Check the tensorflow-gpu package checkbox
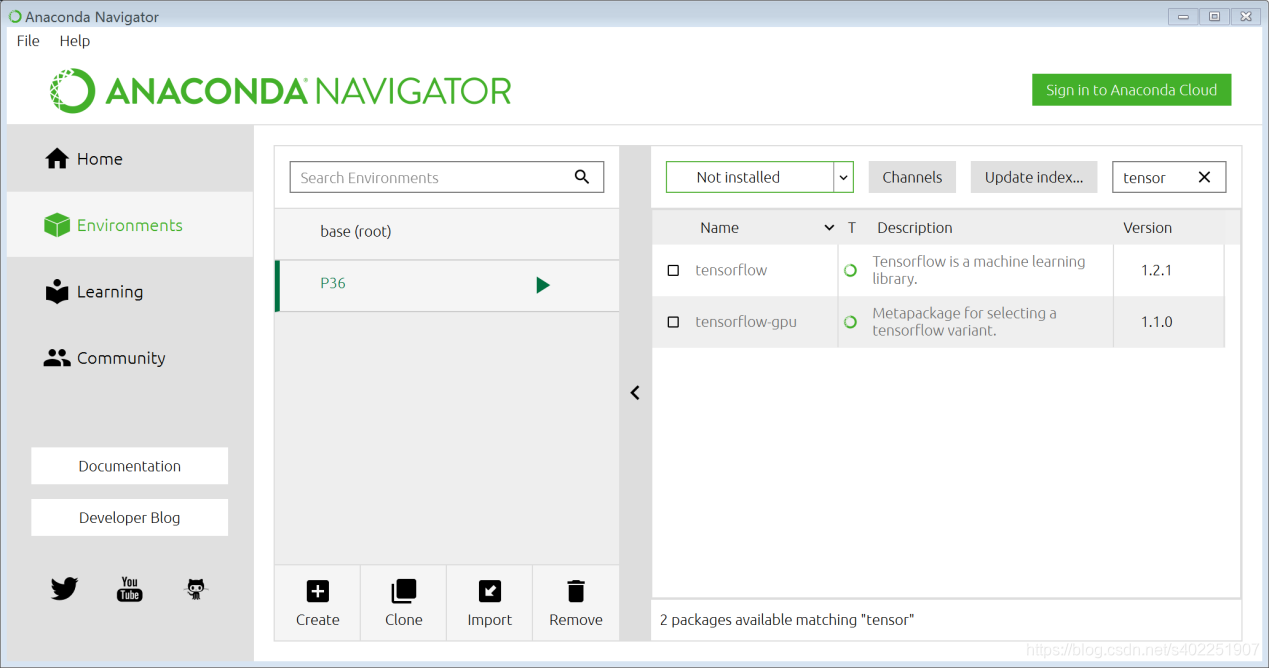 (x=673, y=322)
